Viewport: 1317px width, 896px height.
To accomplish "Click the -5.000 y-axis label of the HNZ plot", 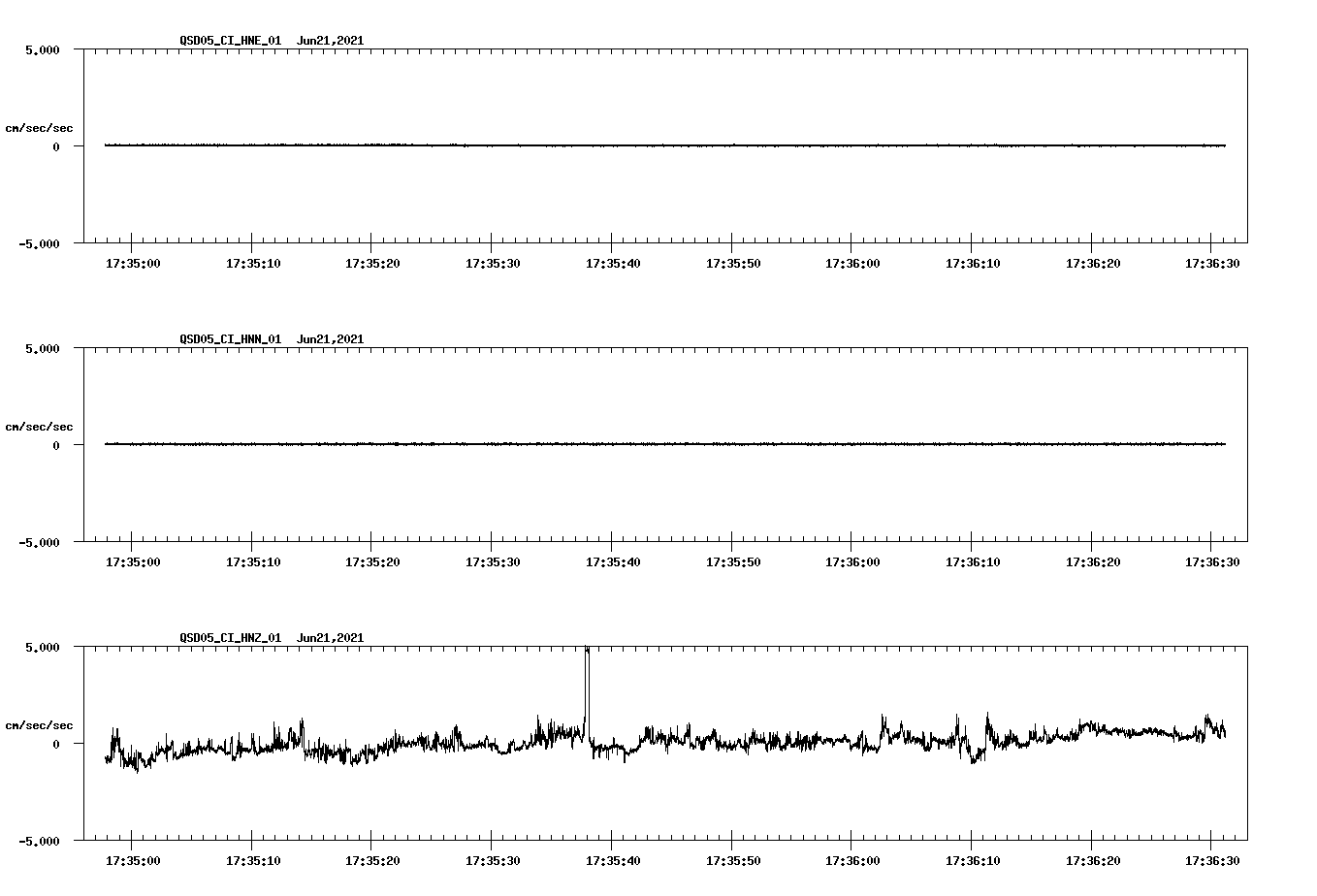I will (x=40, y=842).
